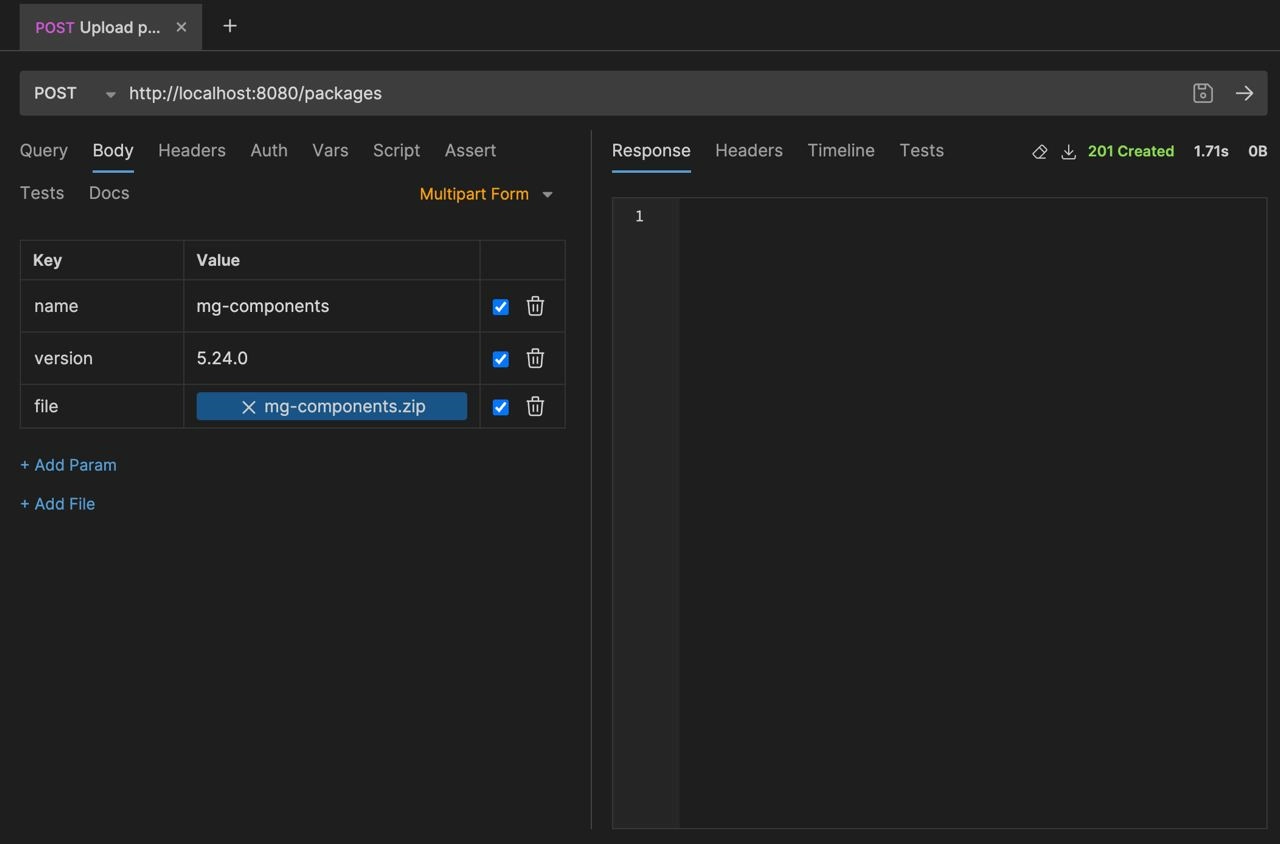Image resolution: width=1280 pixels, height=844 pixels.
Task: Open the response Headers tab
Action: pos(749,150)
